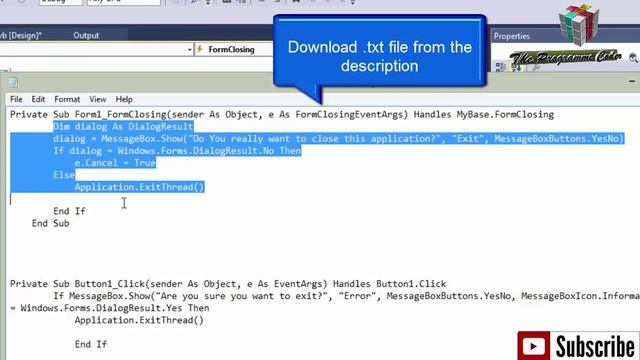Click the 'dialog = MessageBox.Show' line
Viewport: 640px width, 360px height.
[x=338, y=139]
